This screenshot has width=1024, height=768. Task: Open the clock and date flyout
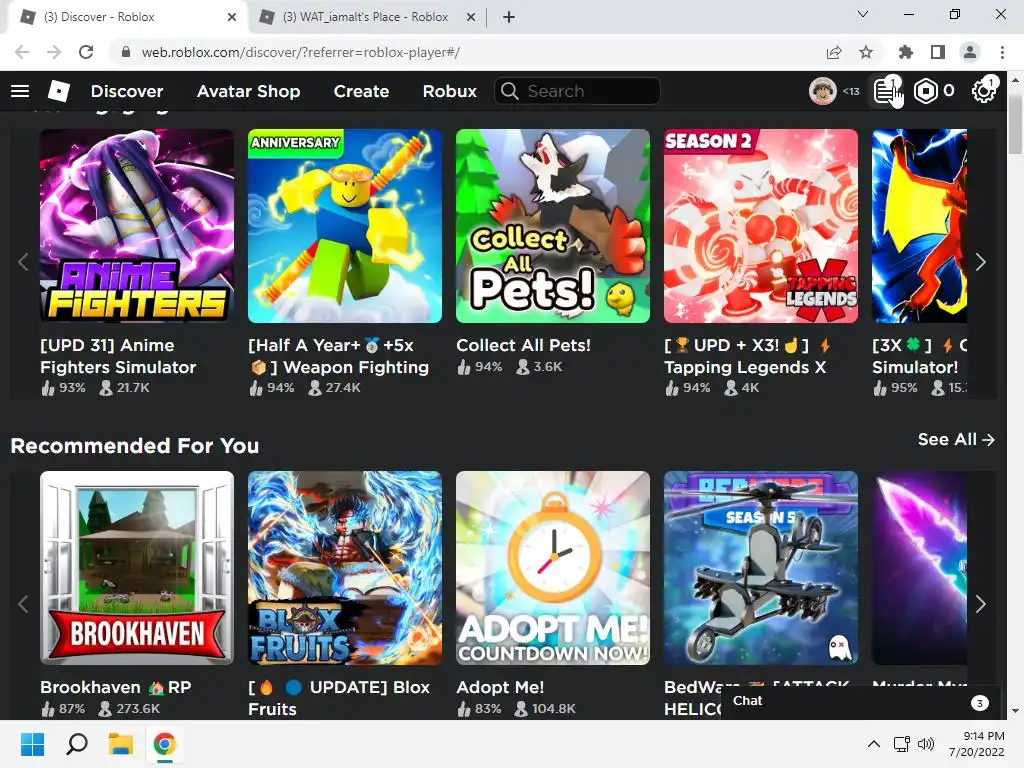point(977,744)
